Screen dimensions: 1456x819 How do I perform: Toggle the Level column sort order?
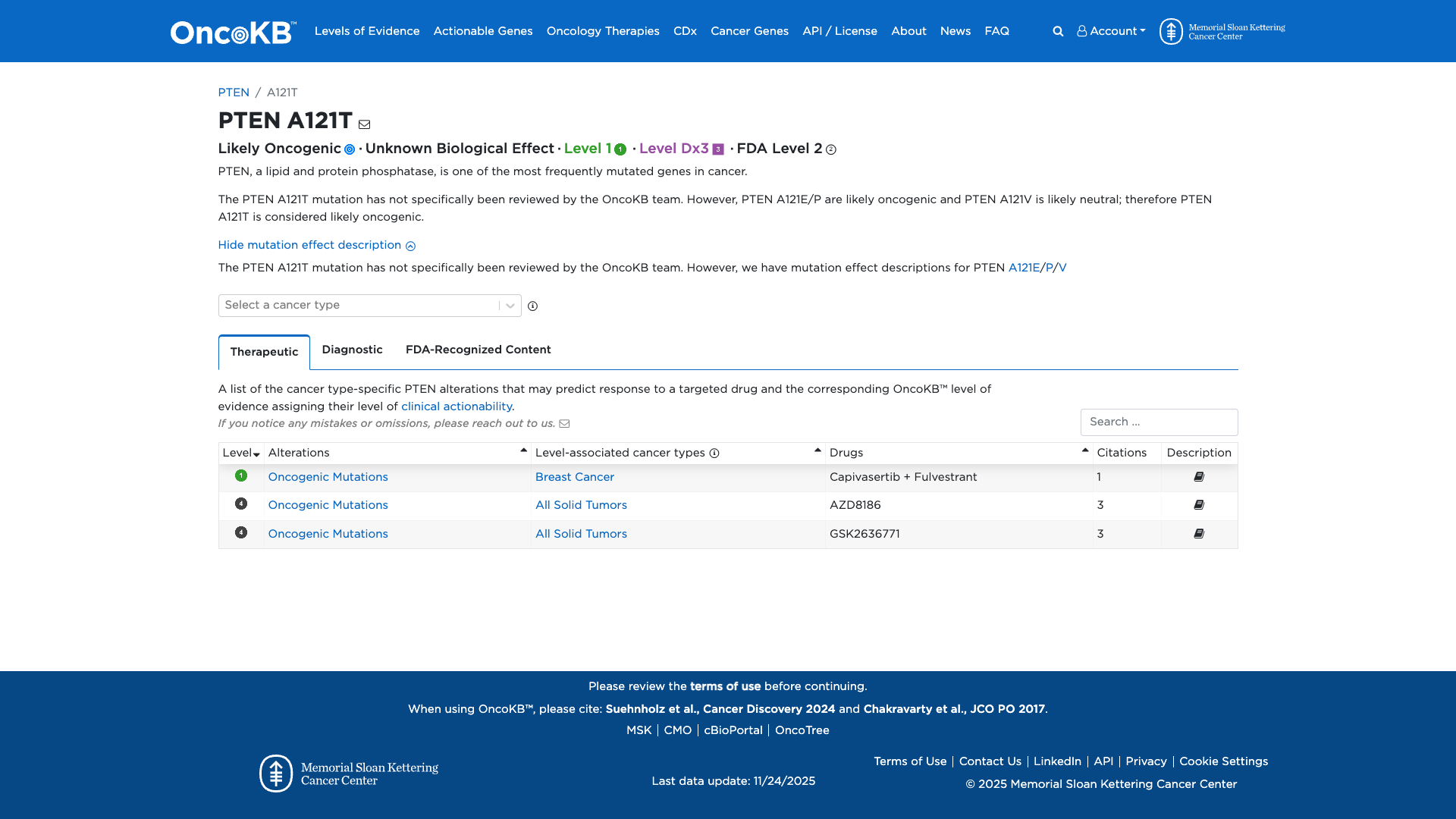pos(257,454)
